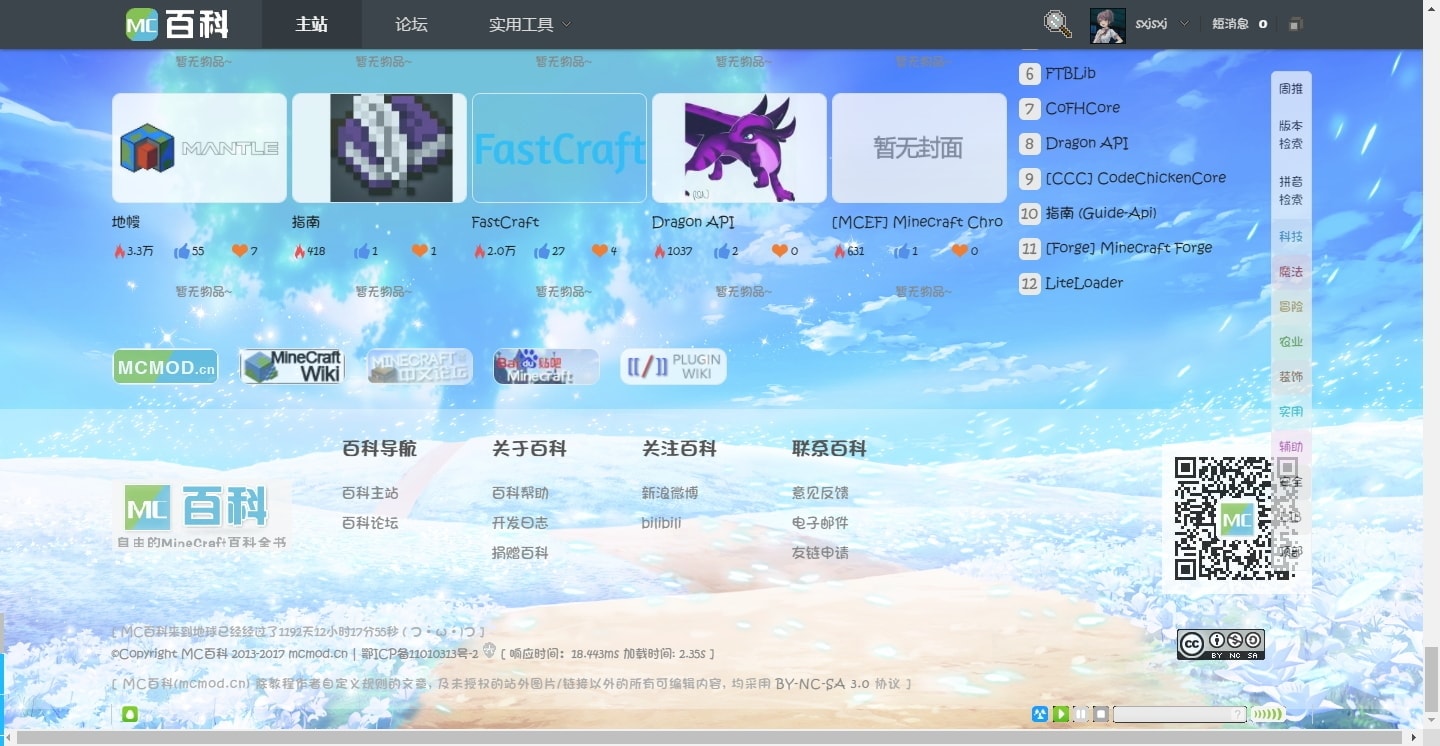Open the sxjsxj user avatar
Viewport: 1440px width, 746px height.
coord(1107,25)
